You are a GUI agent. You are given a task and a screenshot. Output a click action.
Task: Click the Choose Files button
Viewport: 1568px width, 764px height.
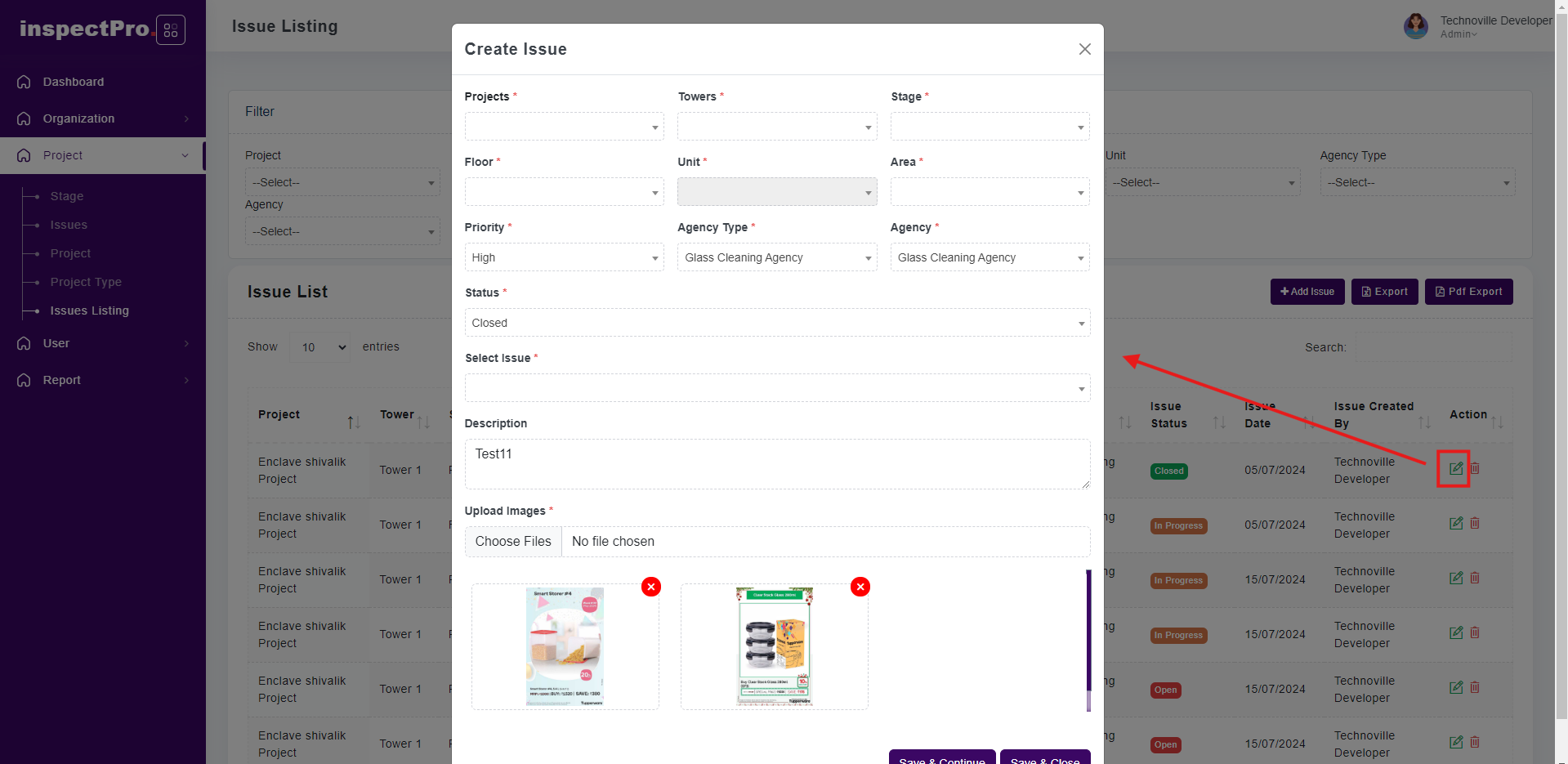click(x=513, y=542)
